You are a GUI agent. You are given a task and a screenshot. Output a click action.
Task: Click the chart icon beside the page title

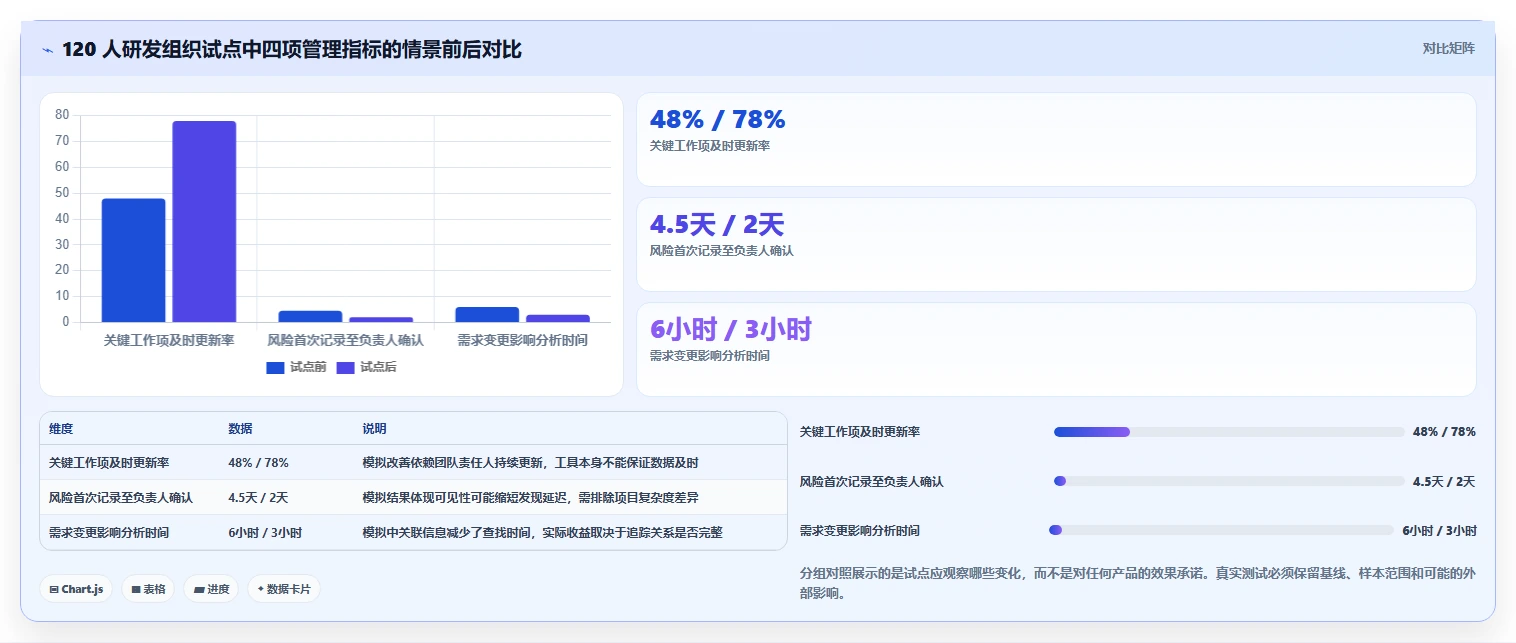[x=48, y=50]
